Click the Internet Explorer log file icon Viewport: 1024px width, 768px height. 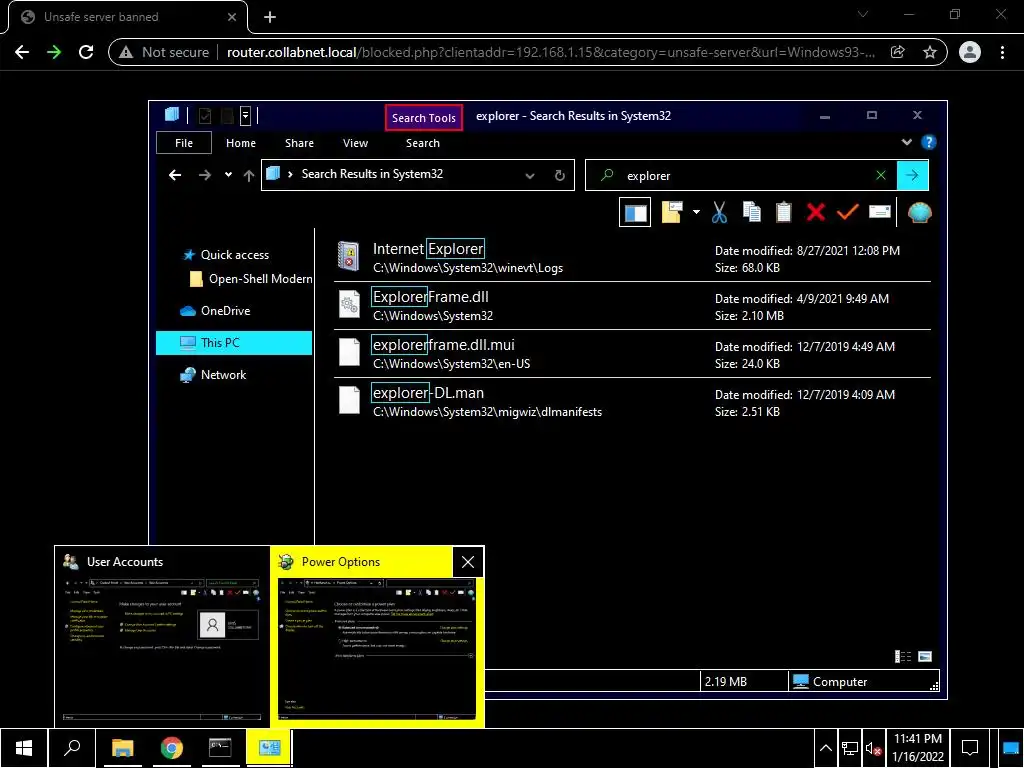349,256
